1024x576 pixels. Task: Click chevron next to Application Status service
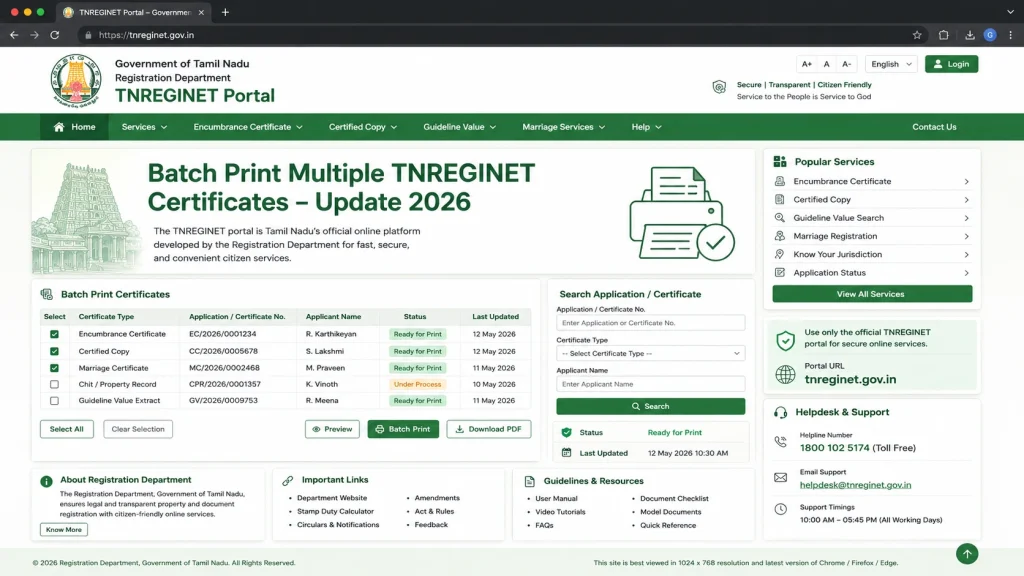[966, 273]
